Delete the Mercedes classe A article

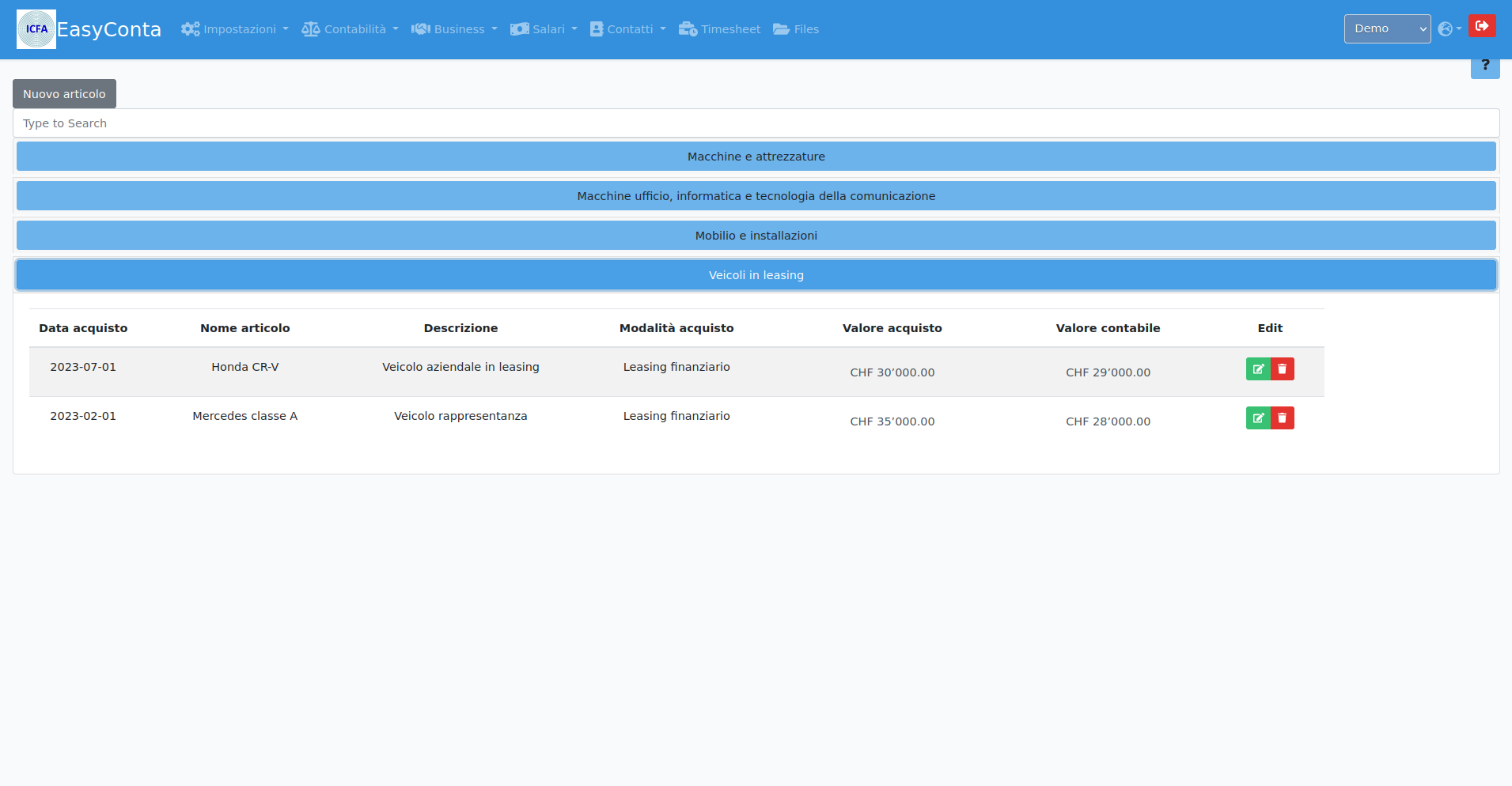[x=1282, y=418]
